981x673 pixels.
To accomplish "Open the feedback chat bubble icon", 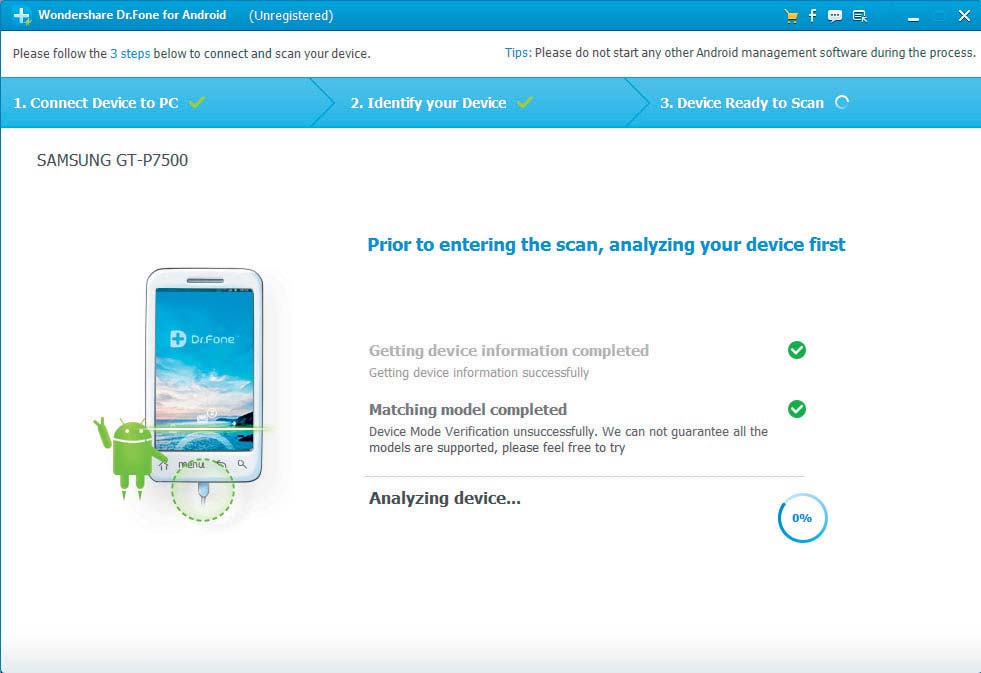I will click(x=835, y=16).
